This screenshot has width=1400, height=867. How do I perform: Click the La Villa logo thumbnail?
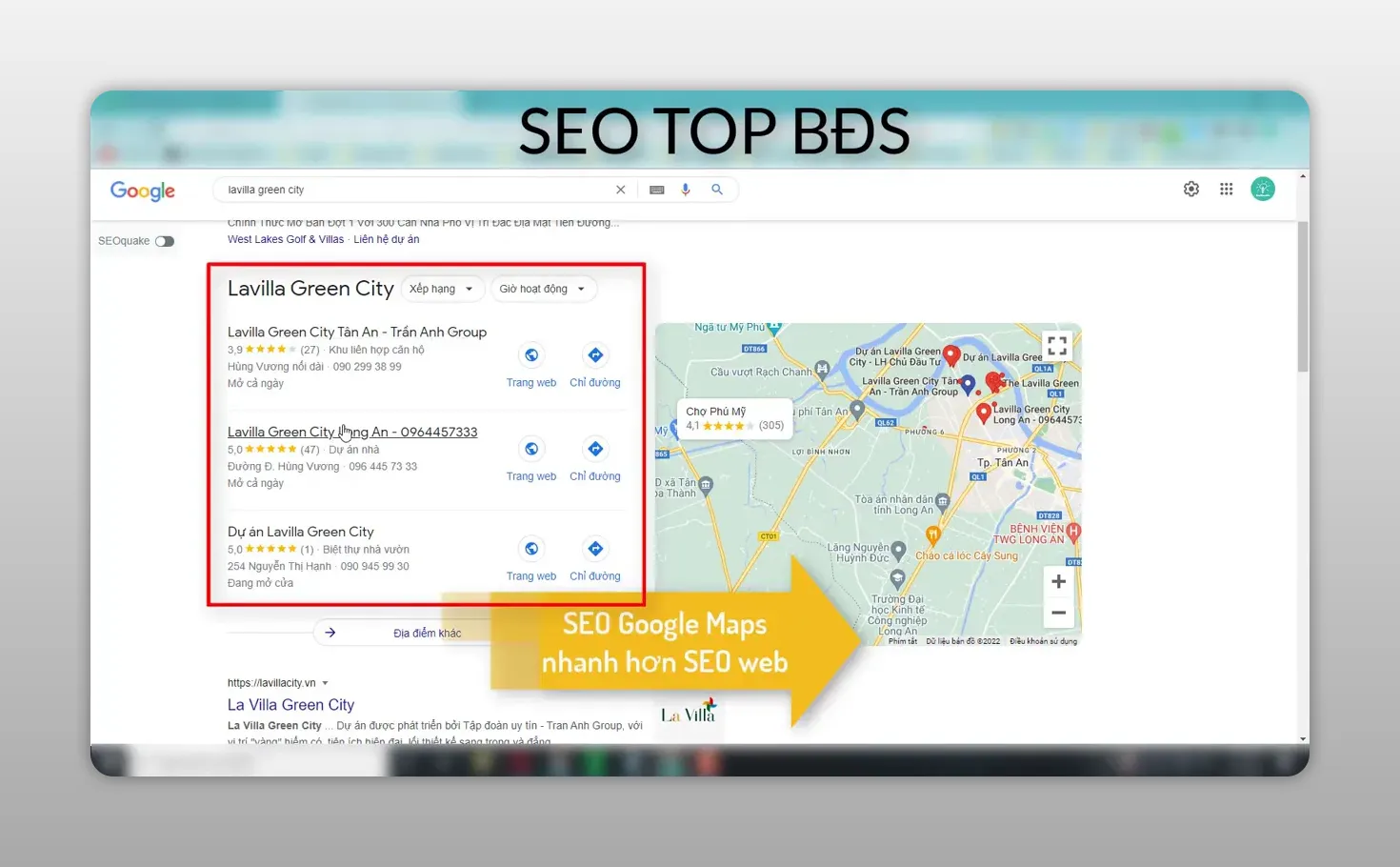click(689, 714)
